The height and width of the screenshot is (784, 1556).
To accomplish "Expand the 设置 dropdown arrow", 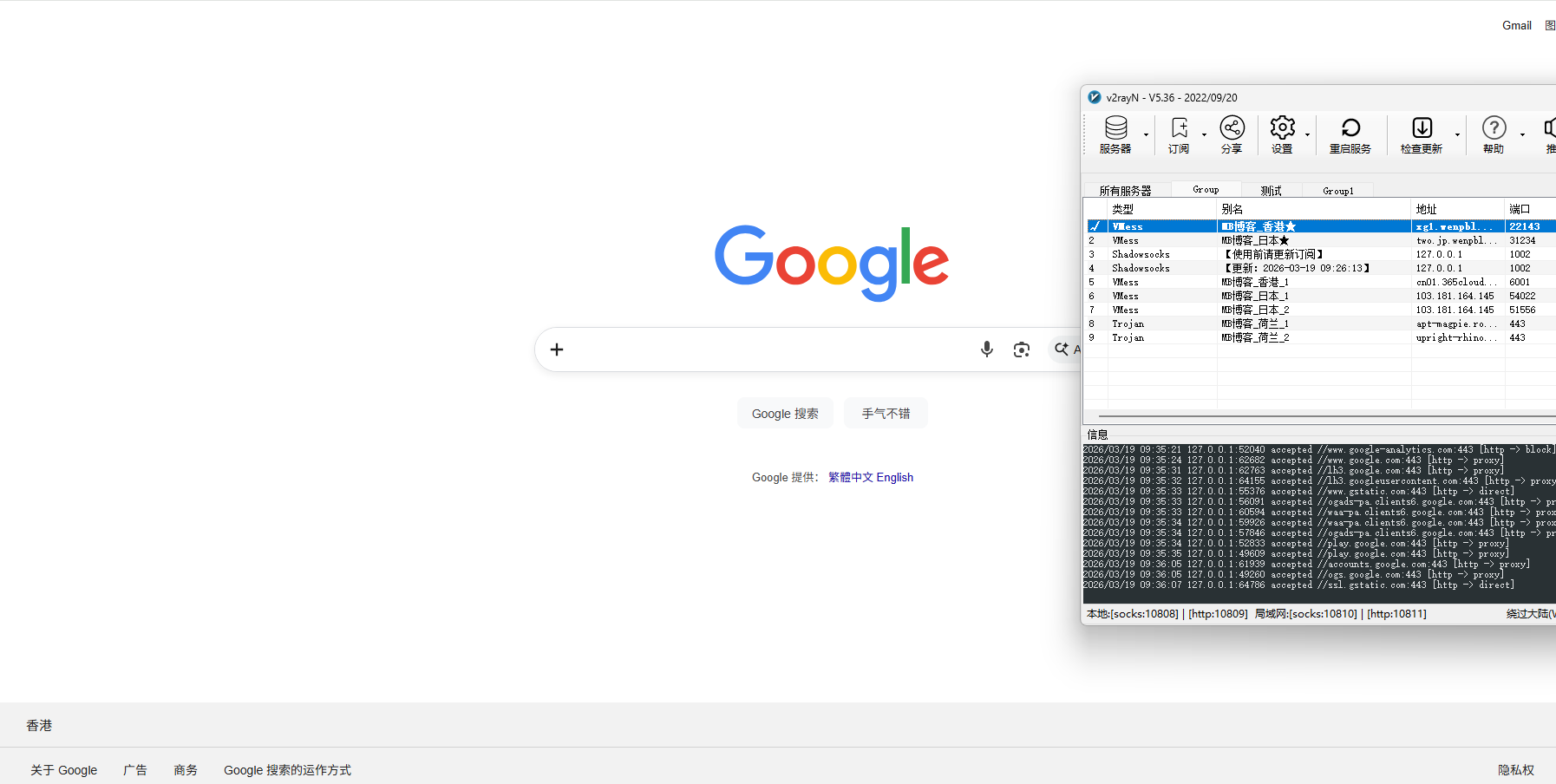I will (1307, 135).
